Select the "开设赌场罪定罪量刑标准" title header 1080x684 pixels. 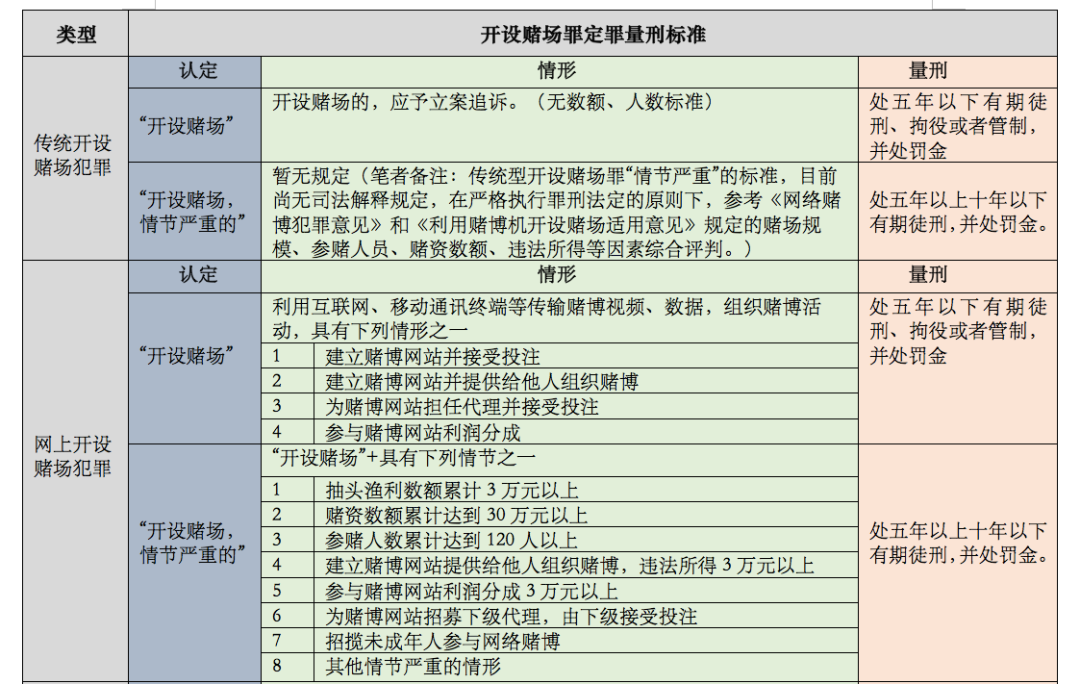pyautogui.click(x=592, y=34)
